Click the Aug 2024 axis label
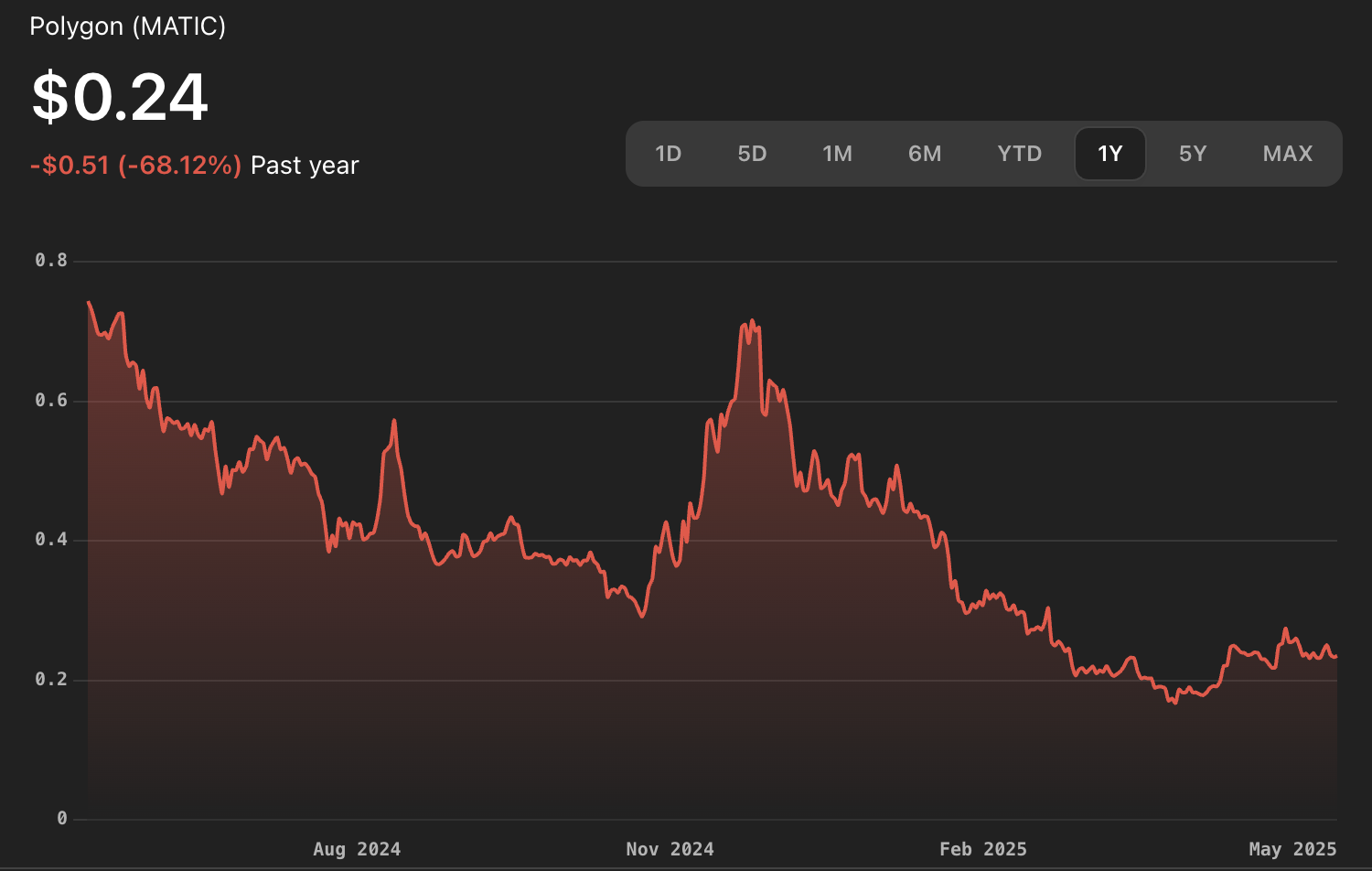Viewport: 1372px width, 871px height. pyautogui.click(x=356, y=849)
